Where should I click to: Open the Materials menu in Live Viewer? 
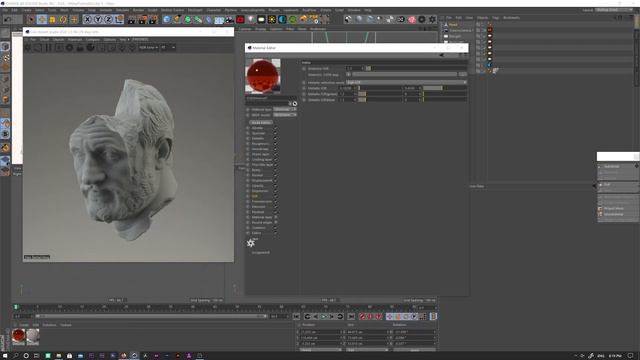click(x=75, y=40)
